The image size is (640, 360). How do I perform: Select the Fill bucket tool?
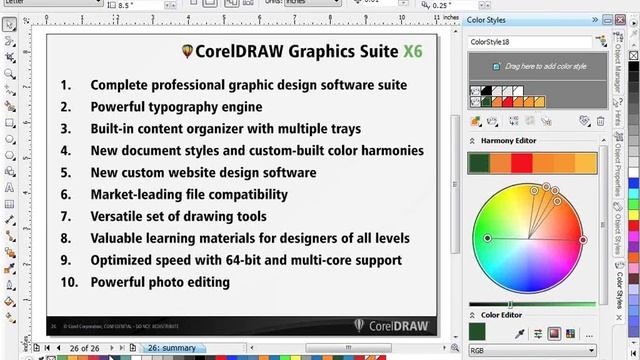(9, 302)
